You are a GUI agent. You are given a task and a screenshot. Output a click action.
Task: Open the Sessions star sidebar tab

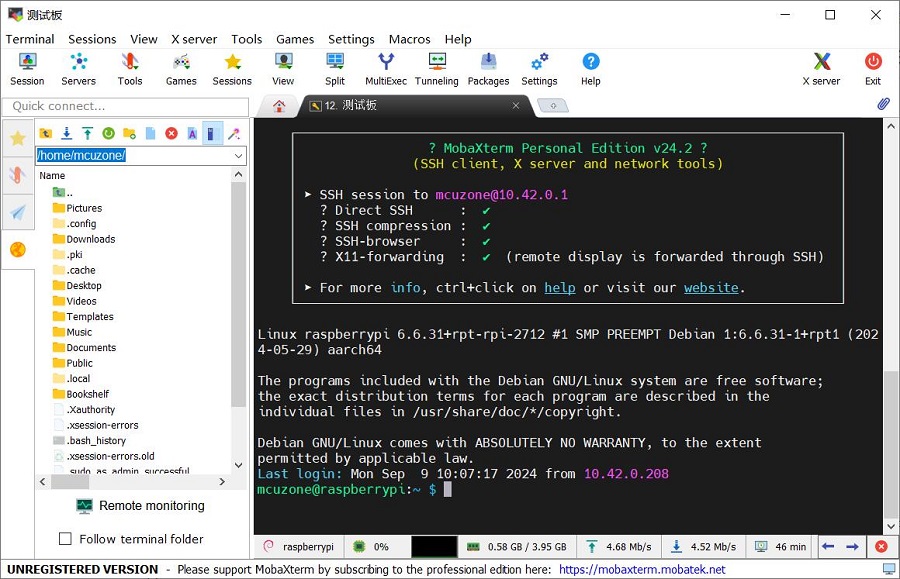coord(18,138)
